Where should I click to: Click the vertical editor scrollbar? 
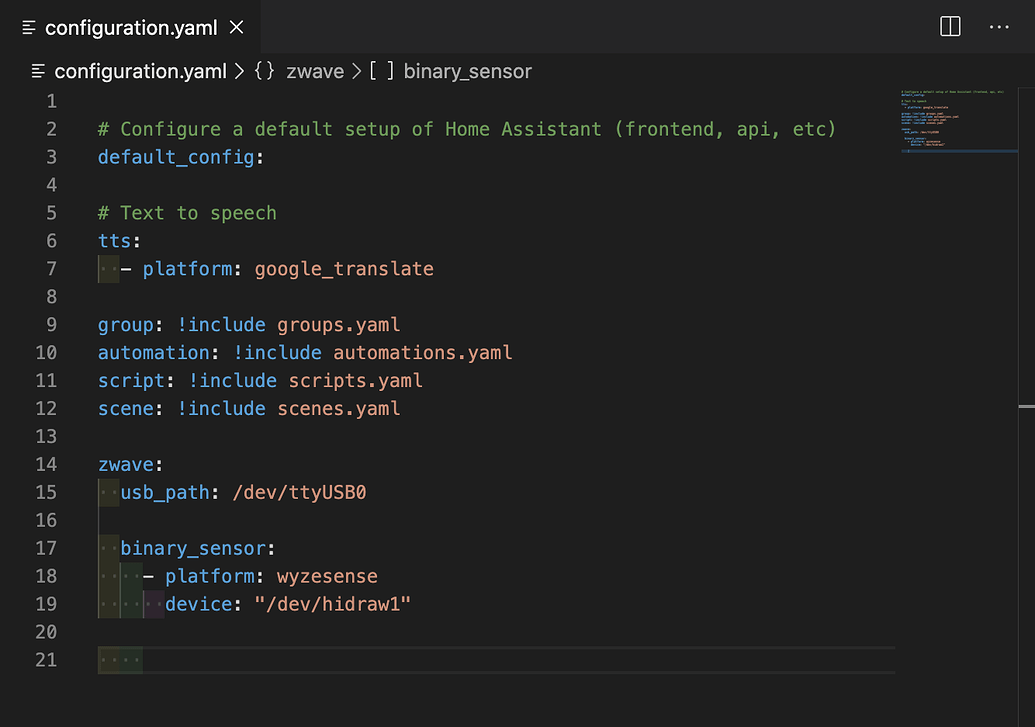point(1026,406)
